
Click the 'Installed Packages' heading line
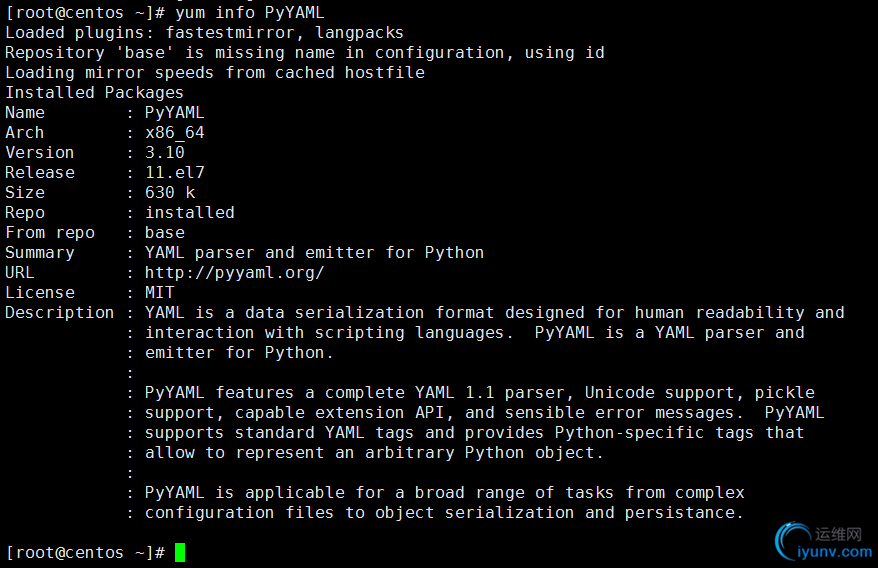[x=94, y=92]
